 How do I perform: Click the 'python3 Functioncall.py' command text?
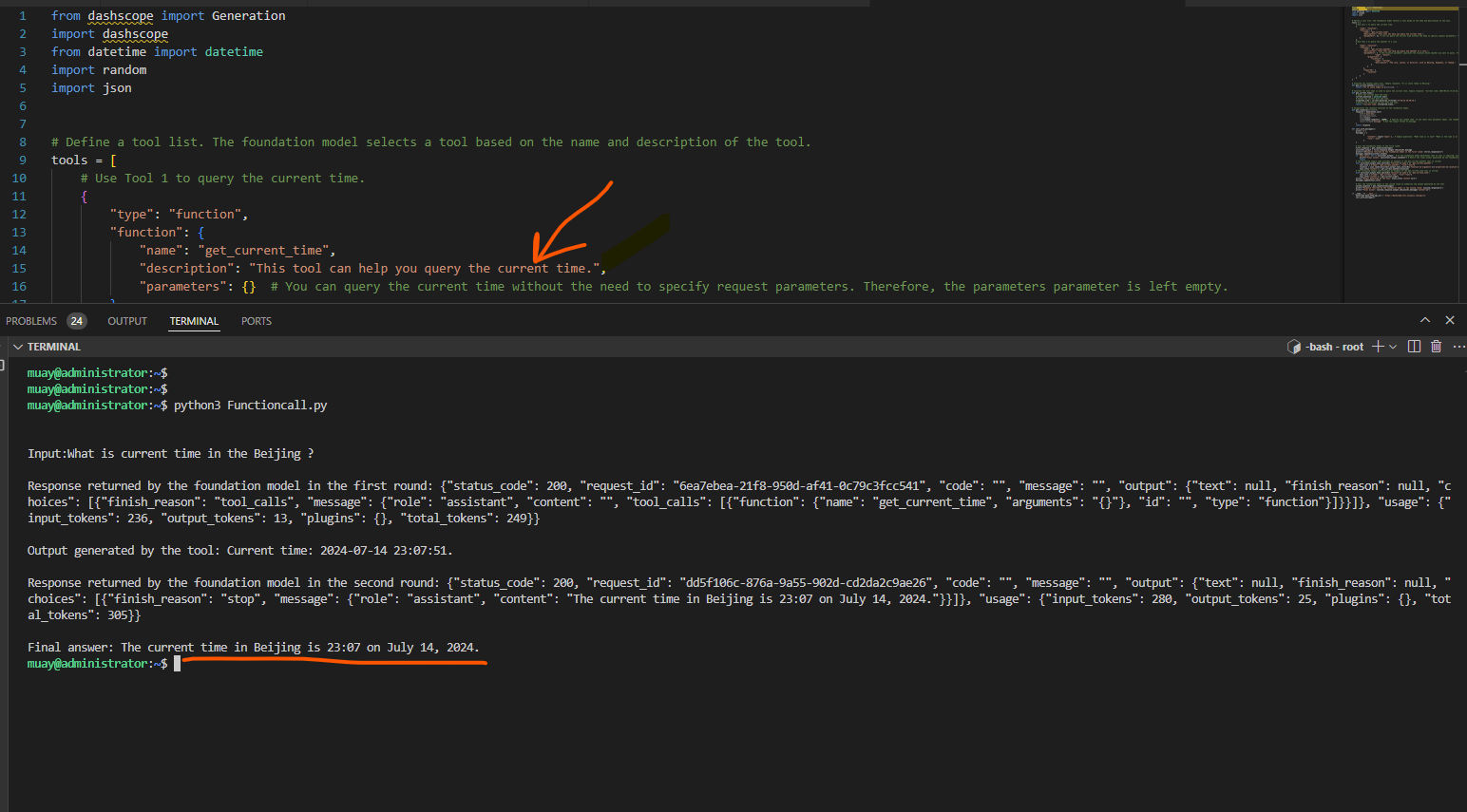click(250, 406)
